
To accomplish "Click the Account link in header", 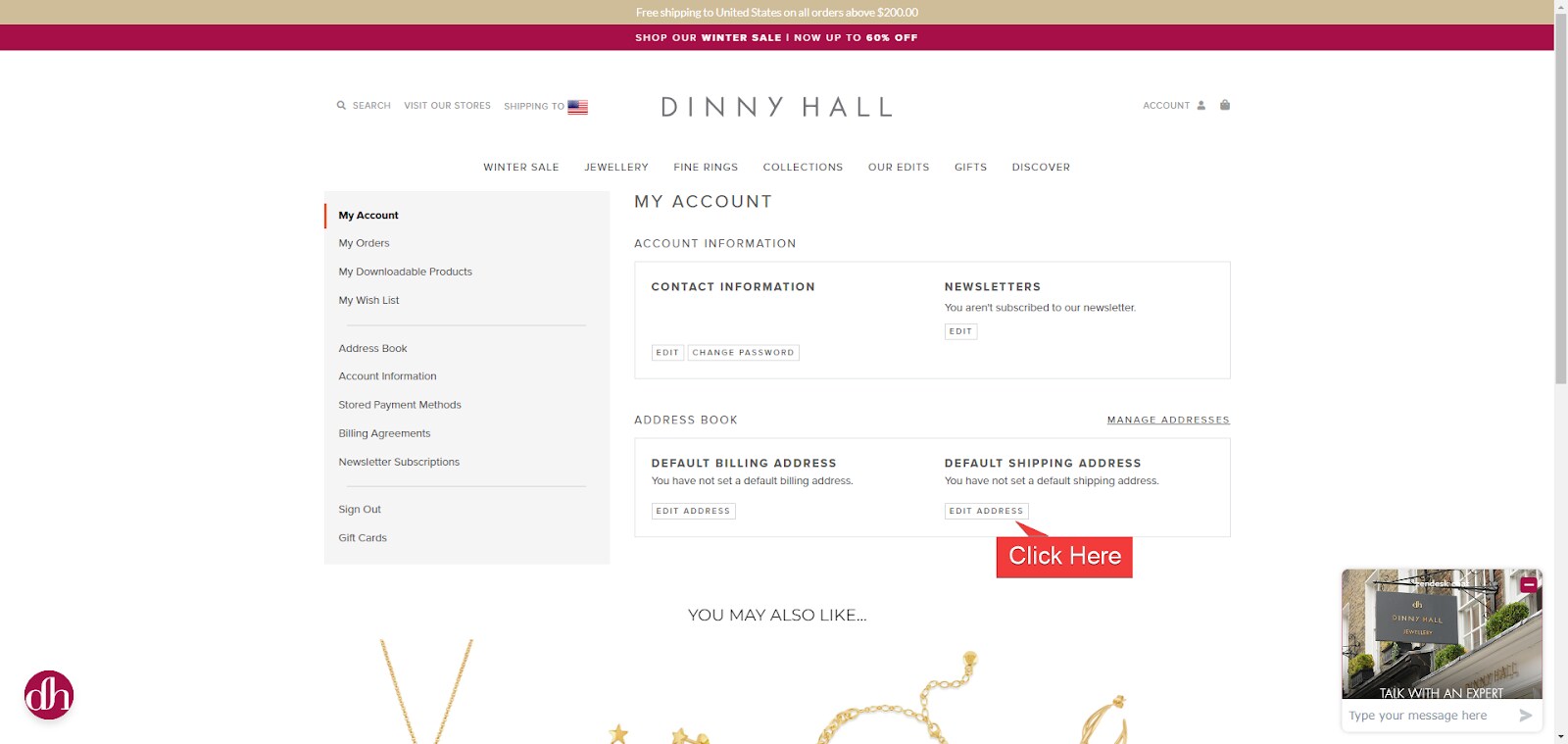I will 1166,106.
